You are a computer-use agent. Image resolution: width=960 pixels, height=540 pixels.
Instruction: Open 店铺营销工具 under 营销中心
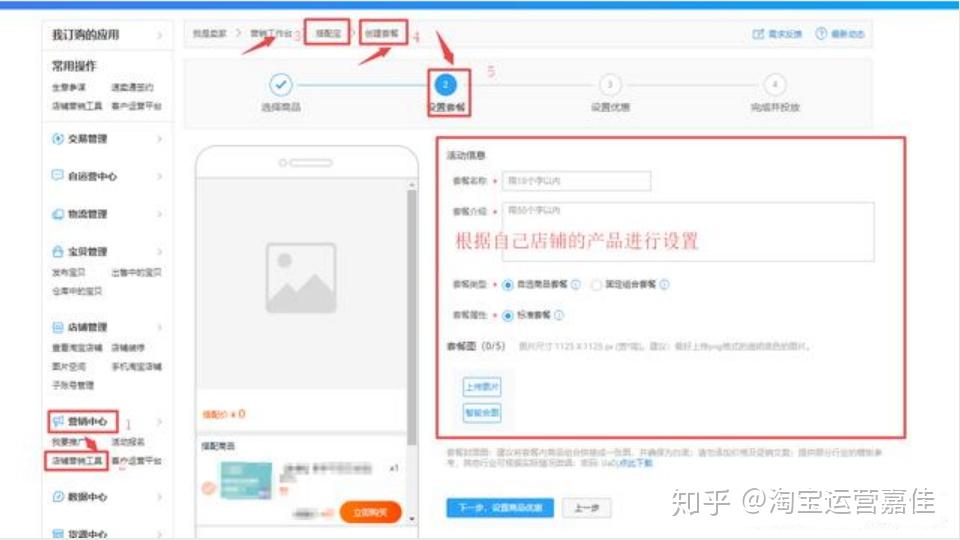[x=77, y=460]
